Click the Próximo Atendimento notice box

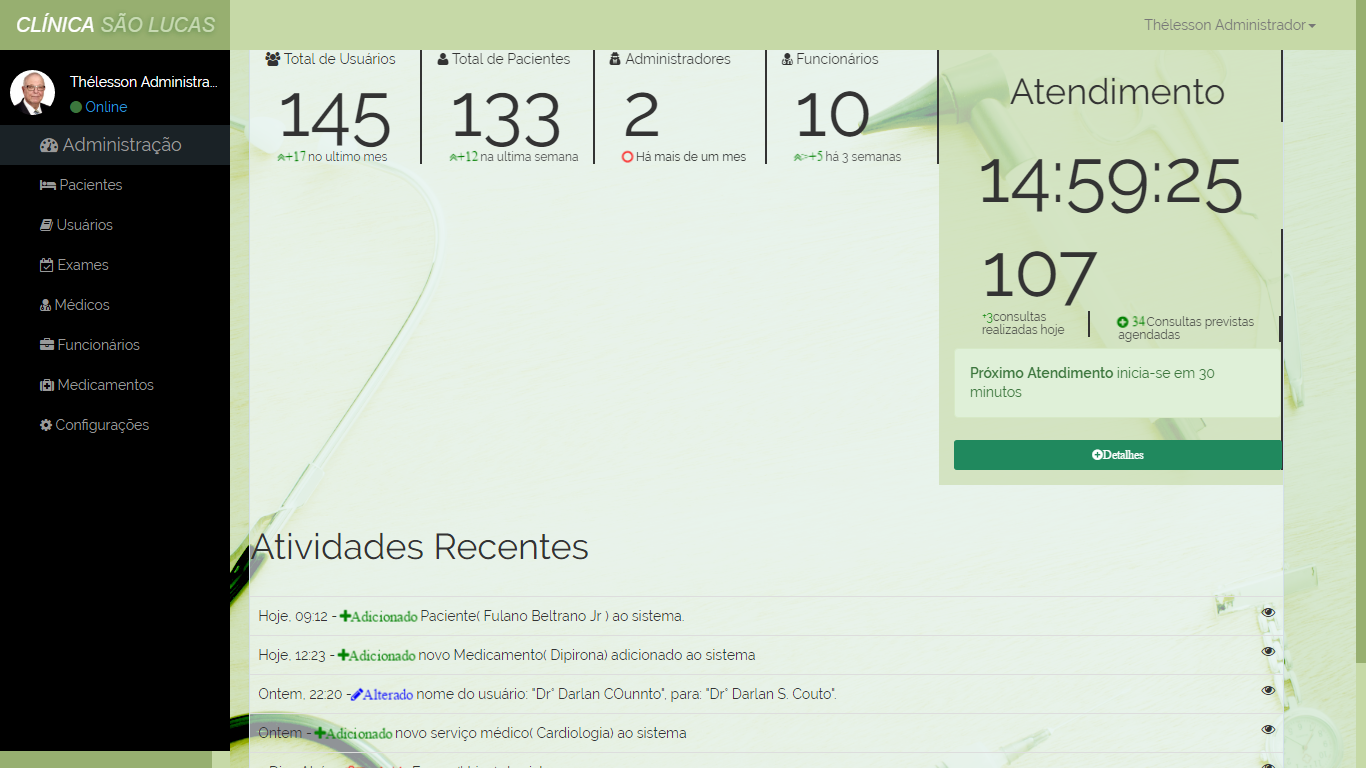[1118, 383]
